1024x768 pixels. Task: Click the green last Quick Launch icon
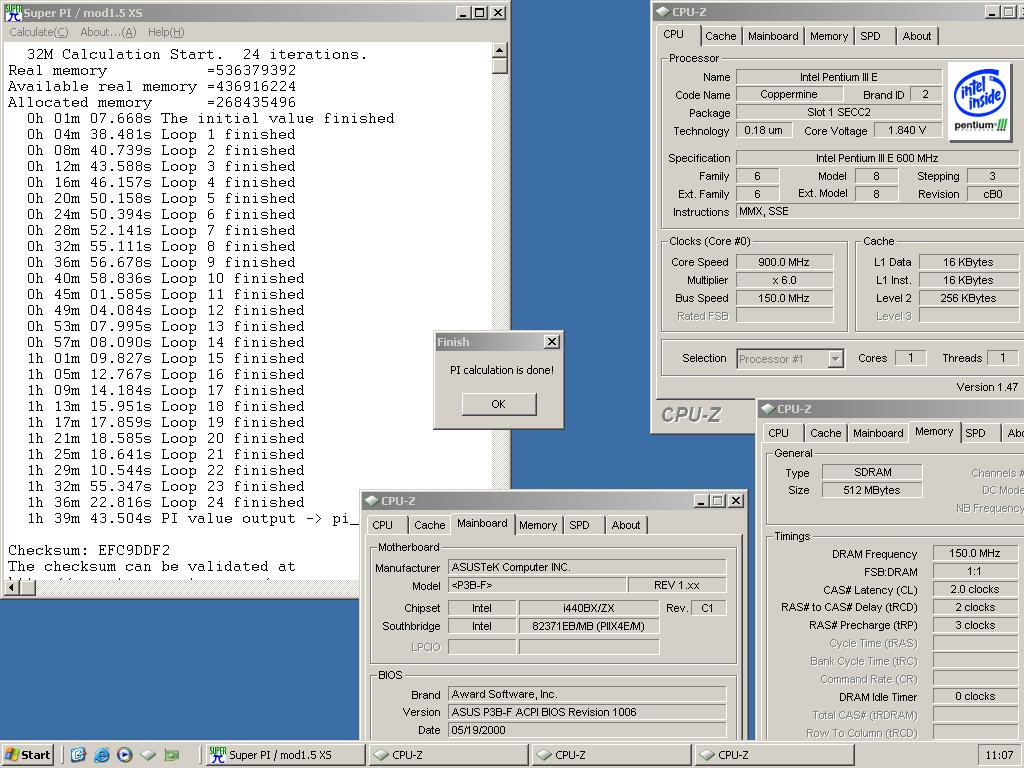[172, 755]
